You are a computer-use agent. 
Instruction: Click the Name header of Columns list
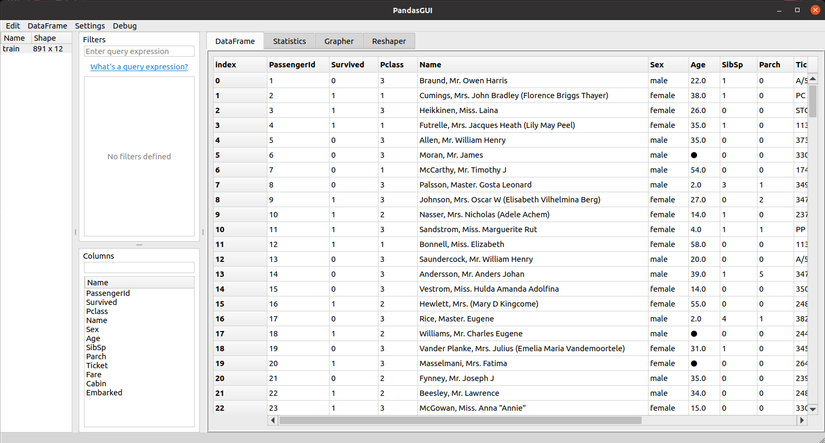139,283
